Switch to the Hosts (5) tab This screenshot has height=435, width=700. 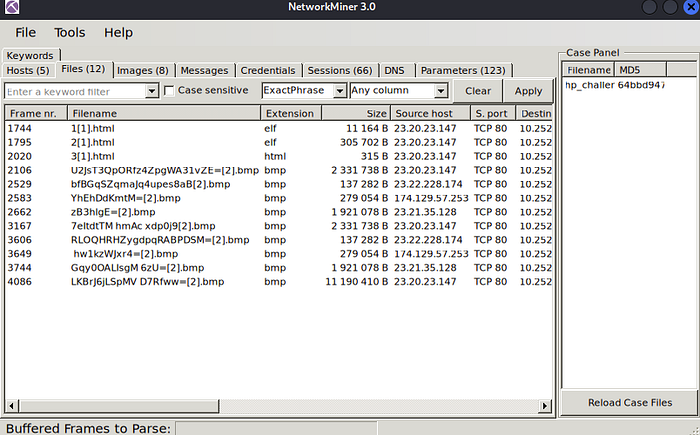tap(28, 71)
